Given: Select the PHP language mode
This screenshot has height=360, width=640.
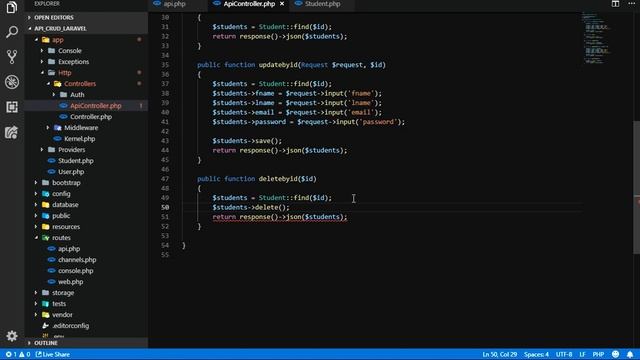Looking at the screenshot, I should [598, 354].
